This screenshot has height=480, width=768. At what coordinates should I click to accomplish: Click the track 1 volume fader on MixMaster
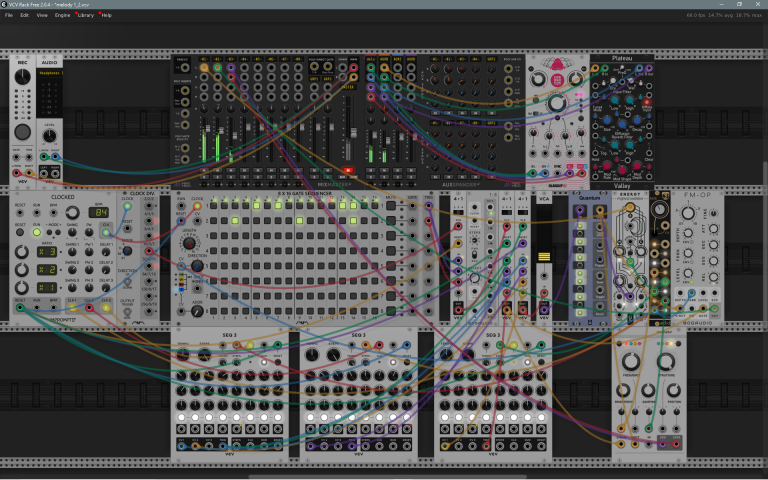208,128
